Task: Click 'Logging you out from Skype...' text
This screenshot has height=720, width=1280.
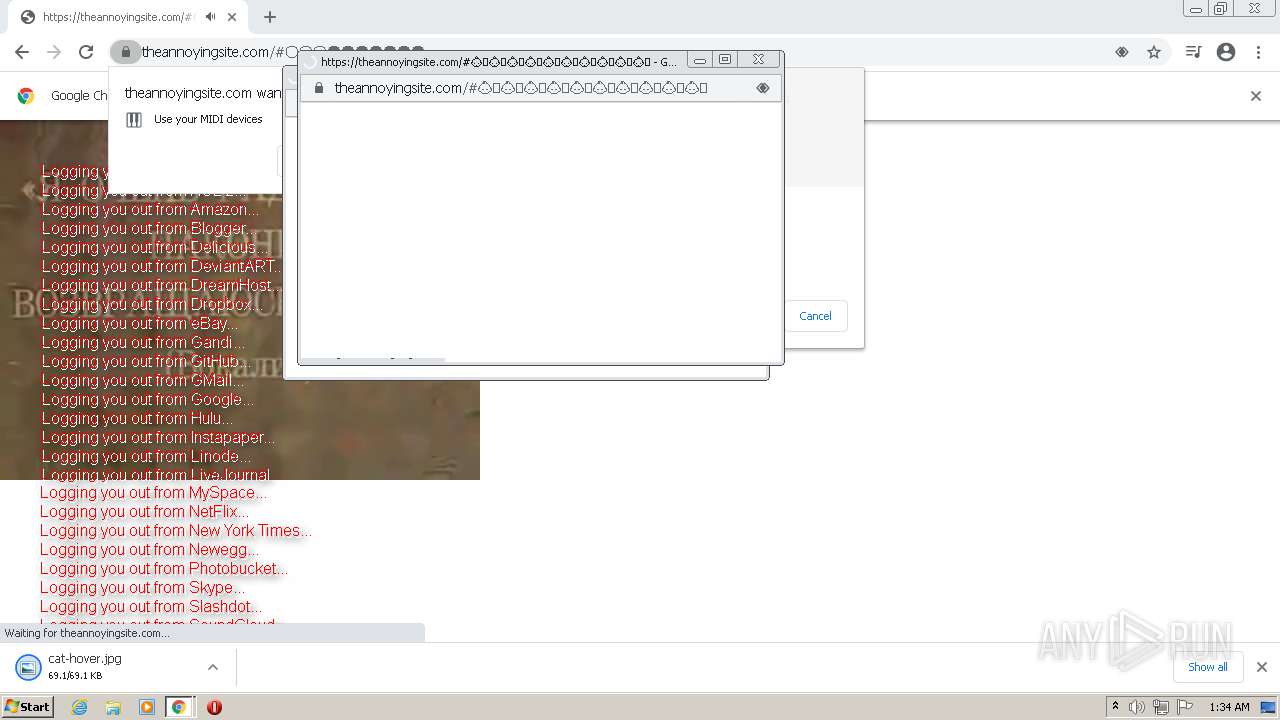Action: click(142, 587)
